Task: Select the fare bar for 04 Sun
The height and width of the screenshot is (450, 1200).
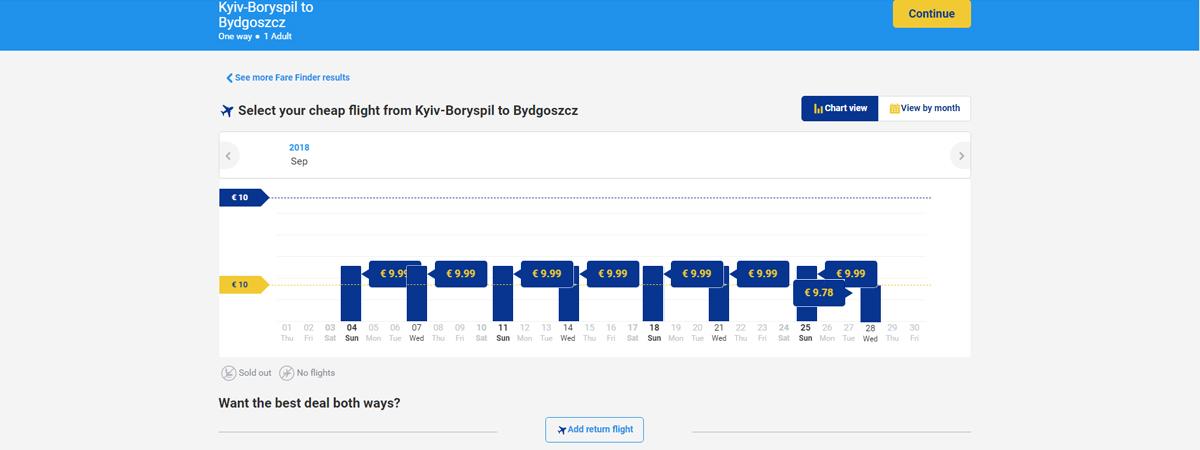Action: pos(351,293)
